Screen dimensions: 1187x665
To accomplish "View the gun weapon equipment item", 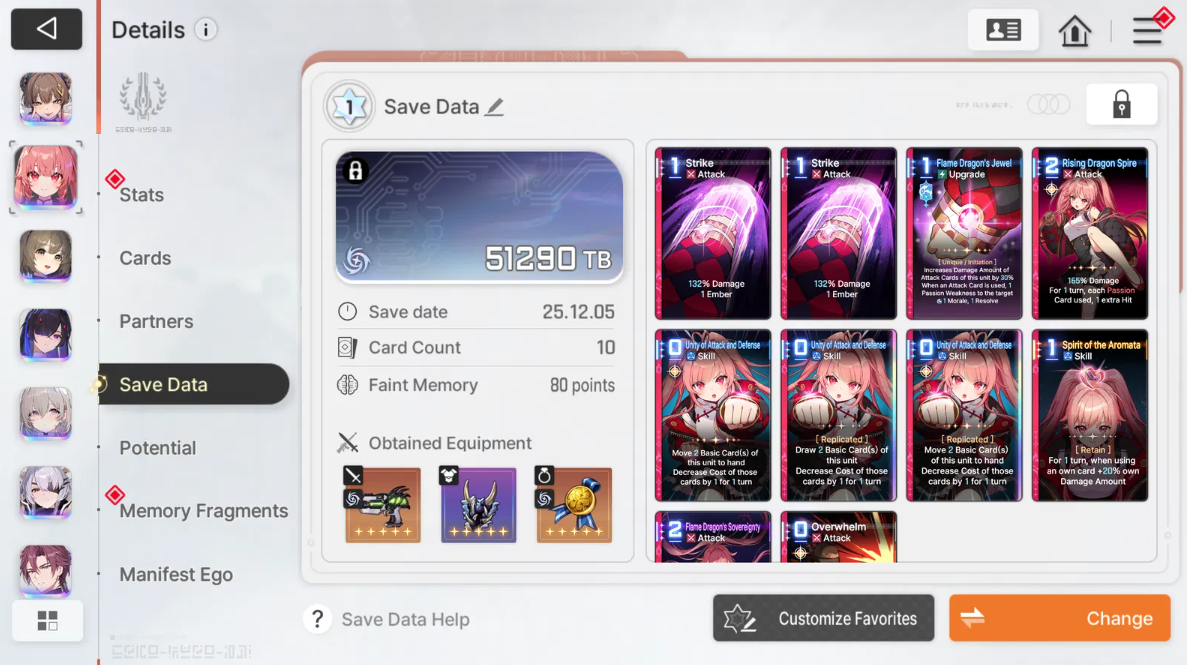I will click(383, 504).
